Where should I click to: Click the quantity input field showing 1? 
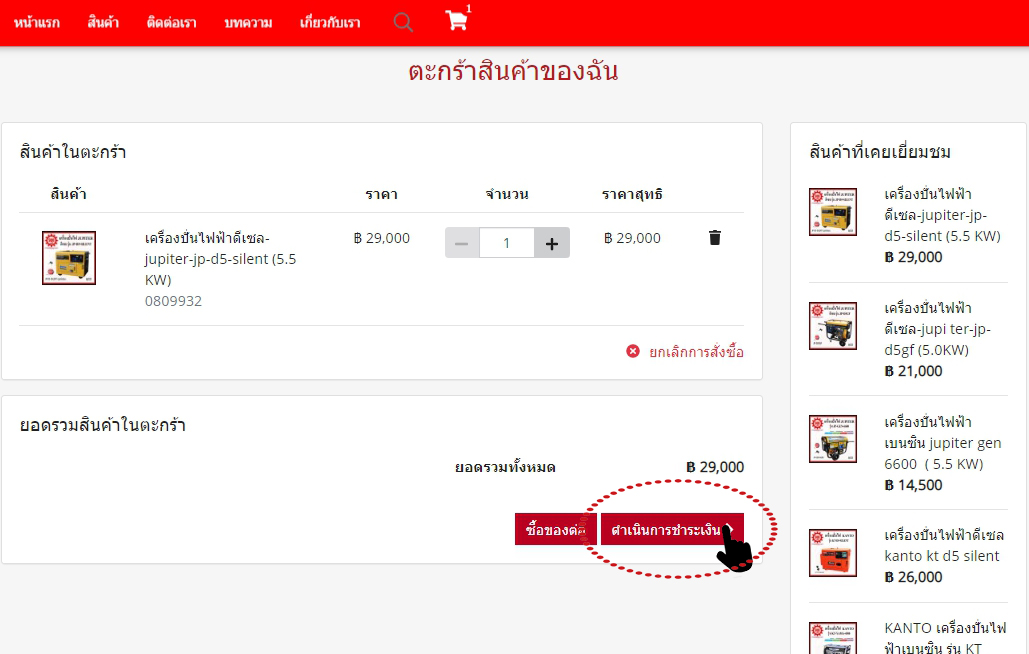(x=507, y=243)
